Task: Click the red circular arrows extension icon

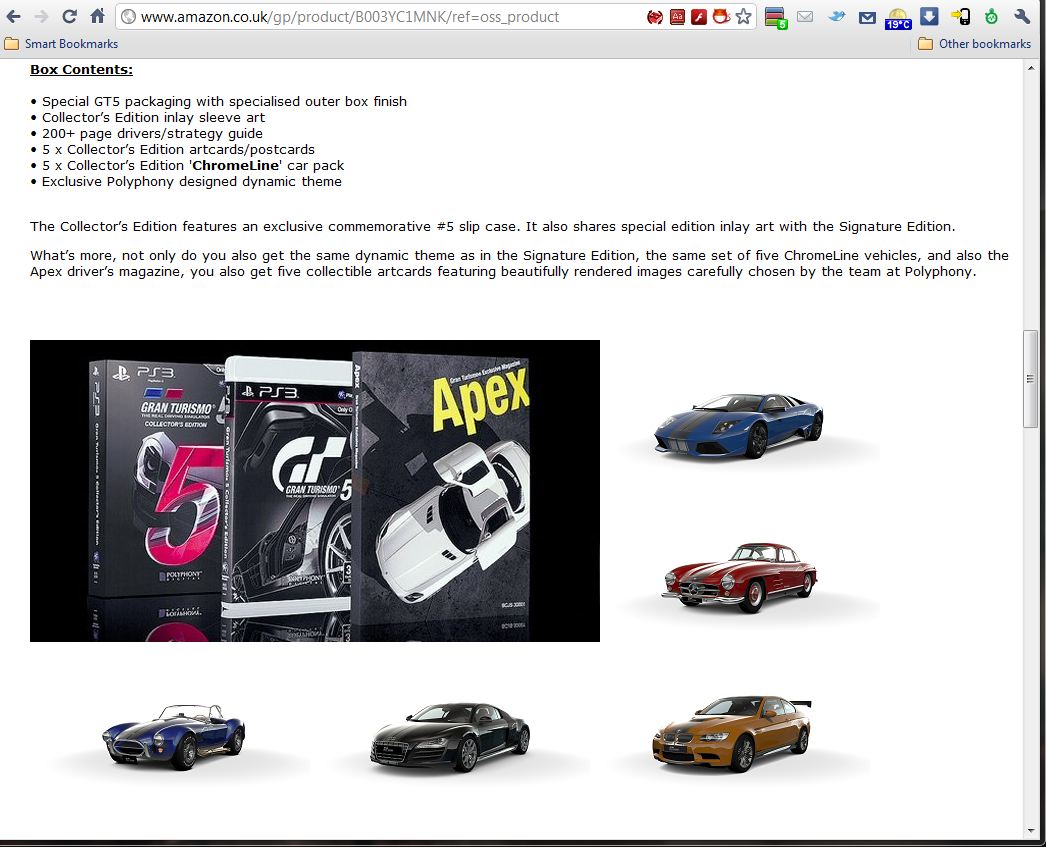Action: [655, 17]
